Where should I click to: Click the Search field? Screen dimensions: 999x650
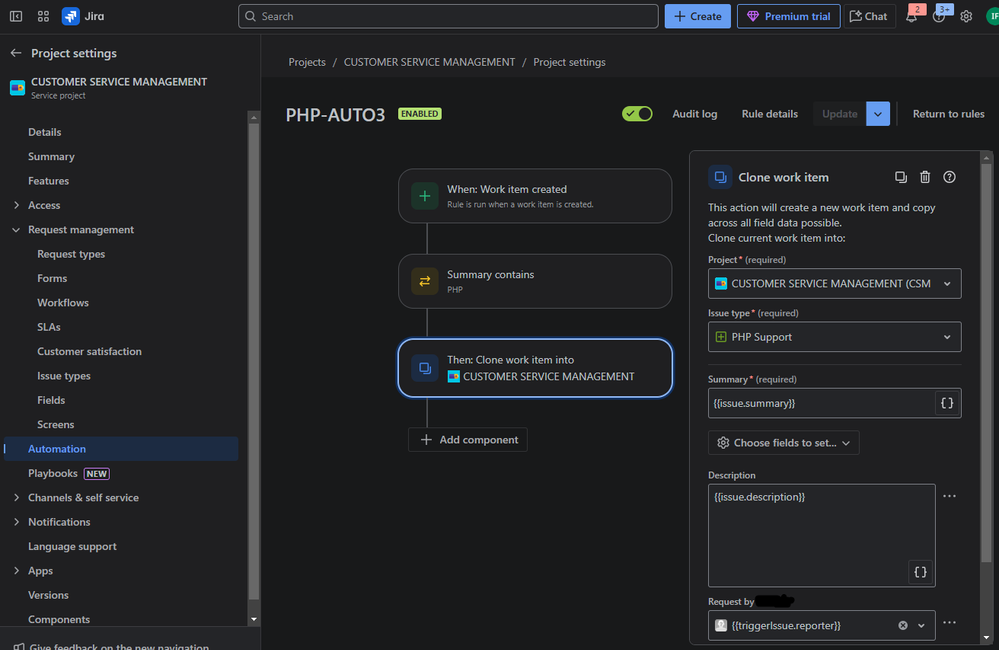click(x=448, y=17)
